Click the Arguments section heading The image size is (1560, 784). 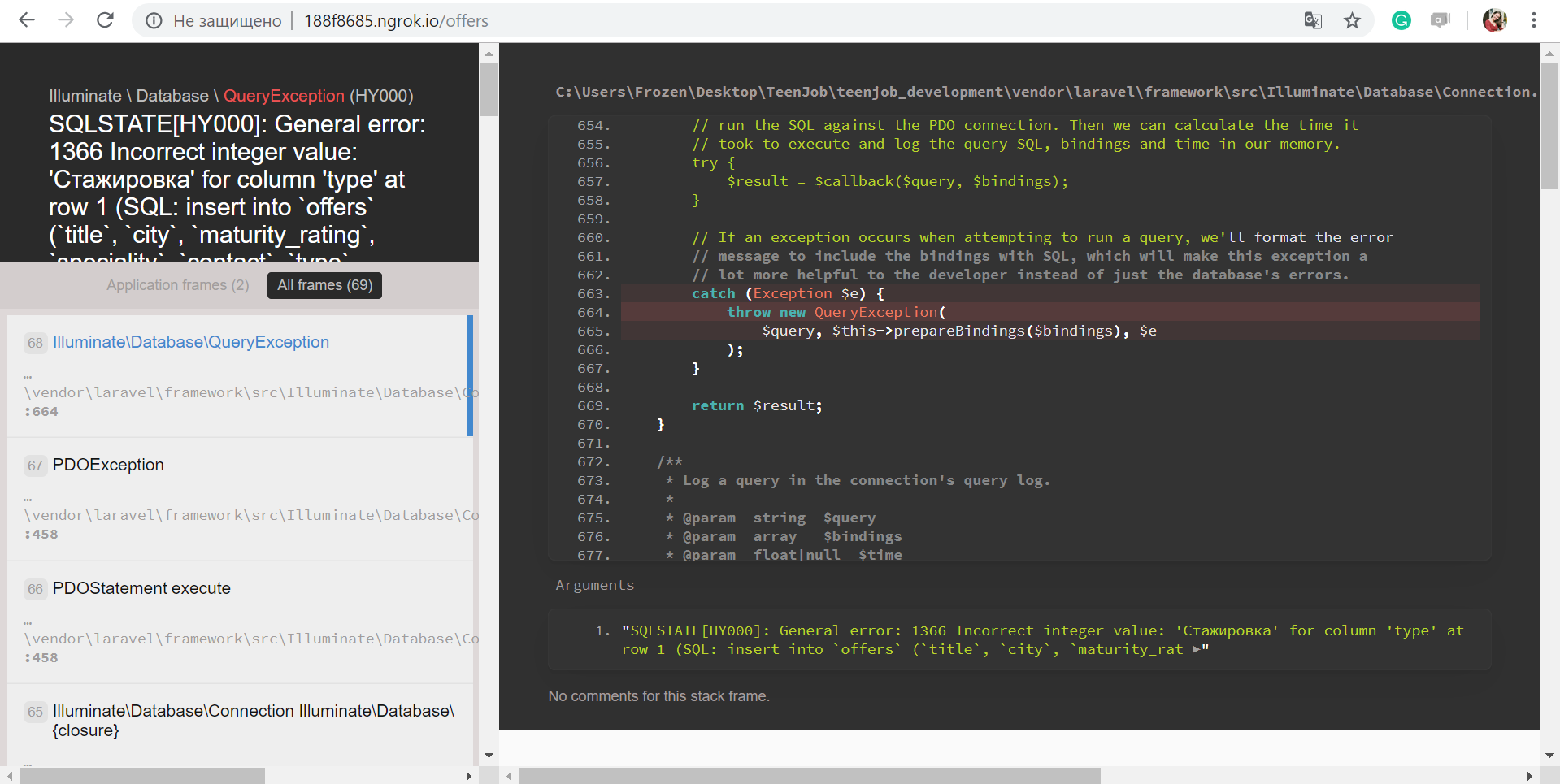tap(594, 585)
